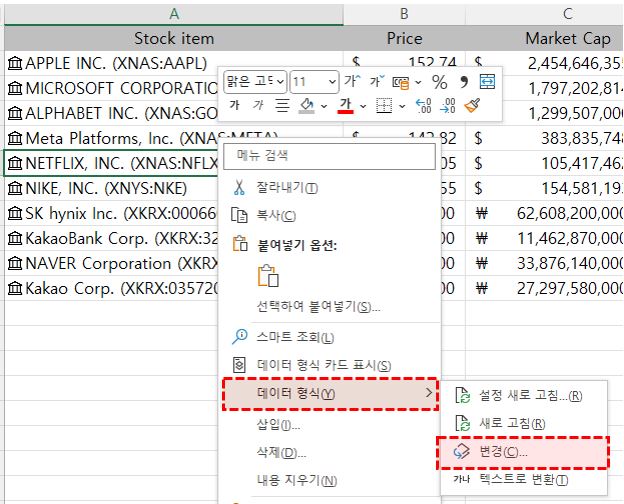Open the 데이터 형식(Y) submenu
Screen dimensions: 624x504
330,394
